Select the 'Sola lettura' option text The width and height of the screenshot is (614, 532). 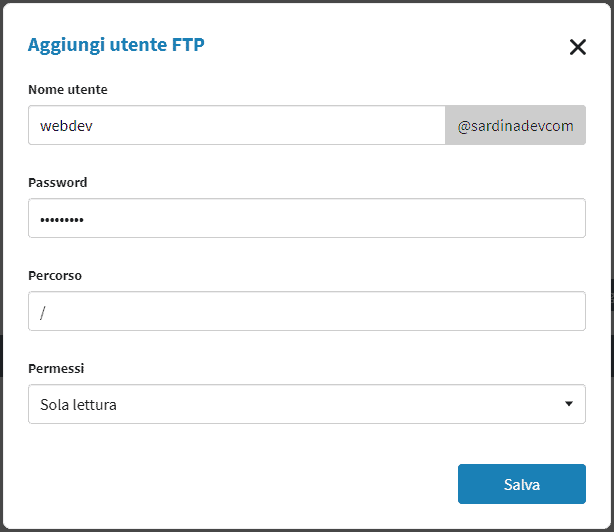pyautogui.click(x=78, y=405)
